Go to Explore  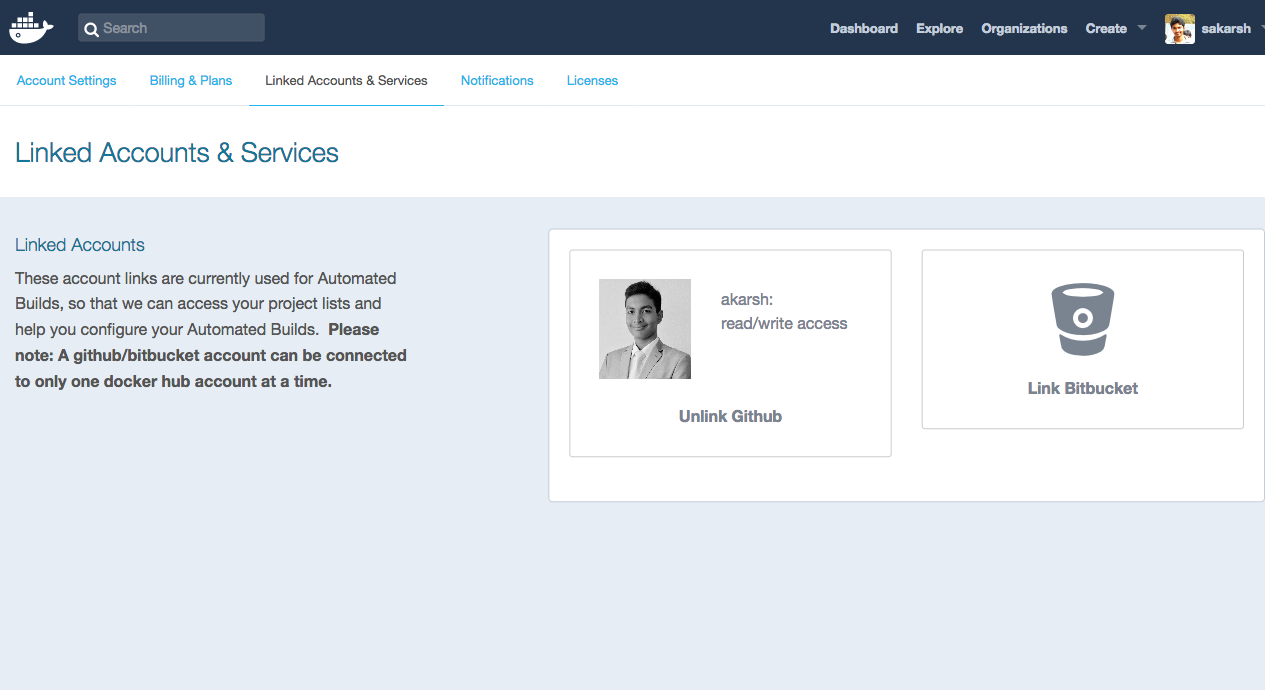tap(940, 29)
